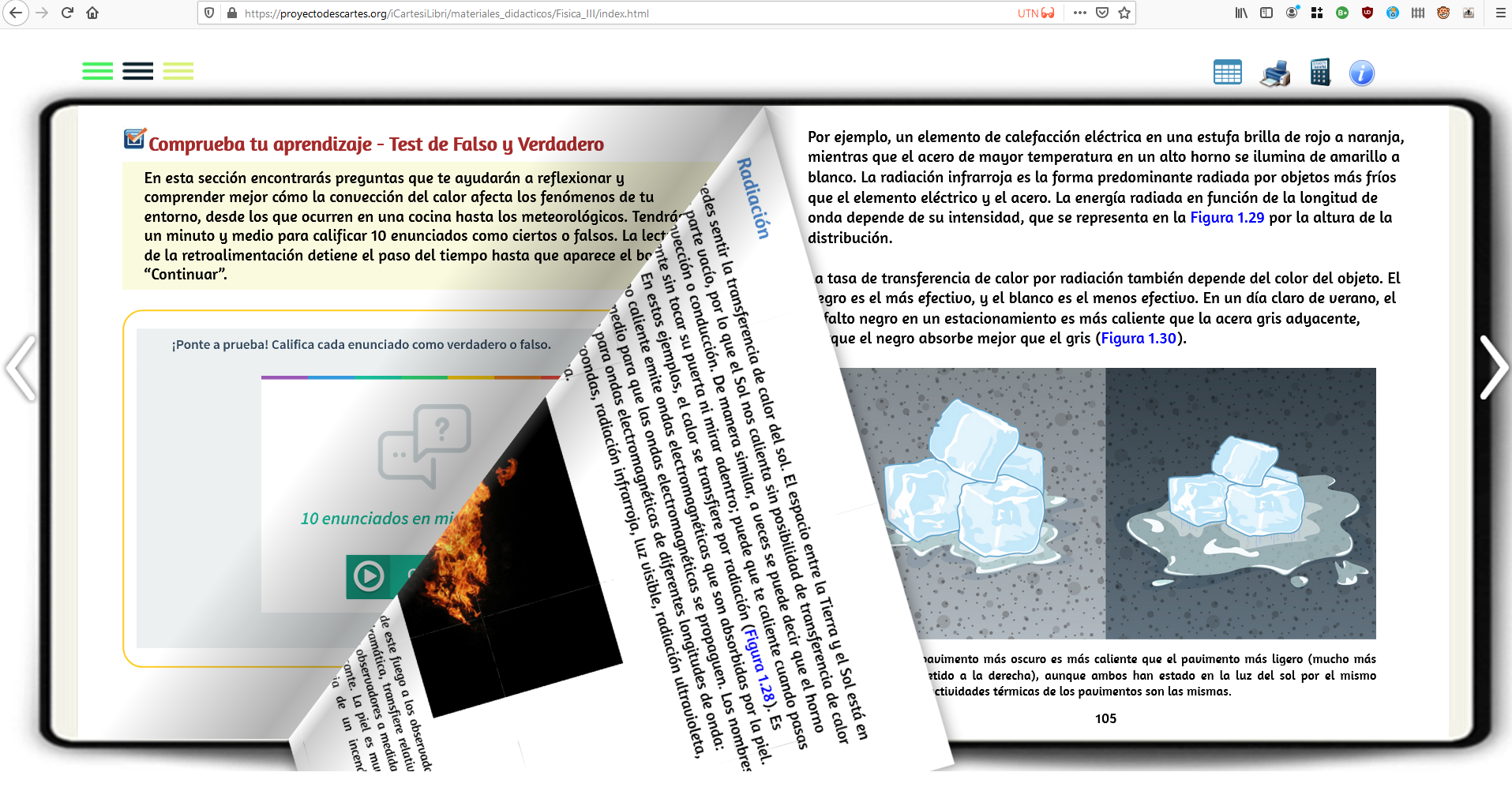The width and height of the screenshot is (1512, 791).
Task: Open the monkey face extension
Action: [1443, 13]
